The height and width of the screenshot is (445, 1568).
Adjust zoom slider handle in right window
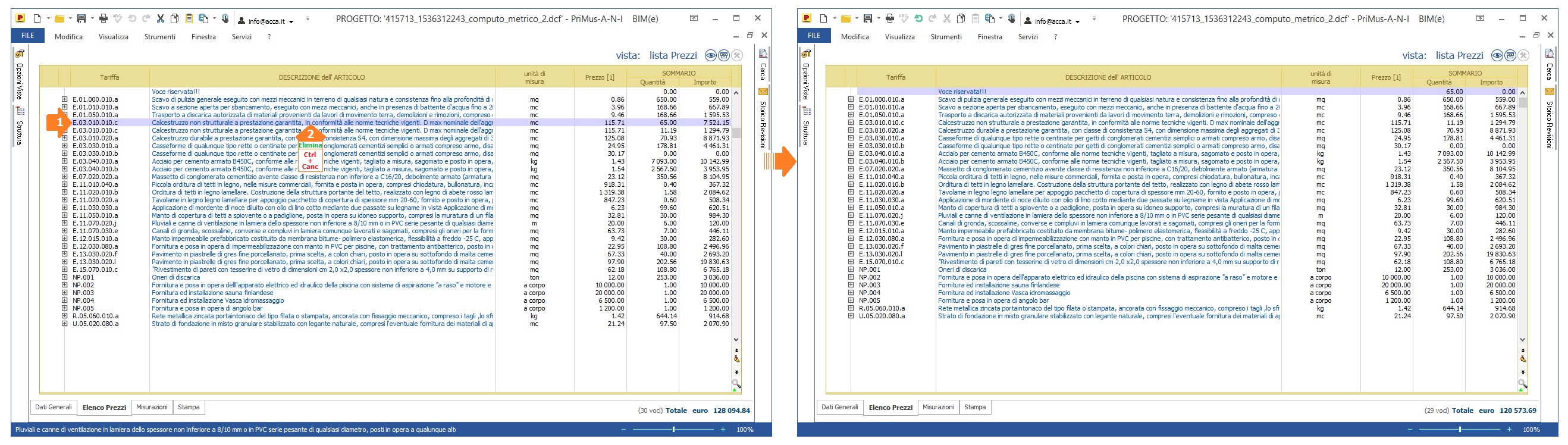point(1459,429)
